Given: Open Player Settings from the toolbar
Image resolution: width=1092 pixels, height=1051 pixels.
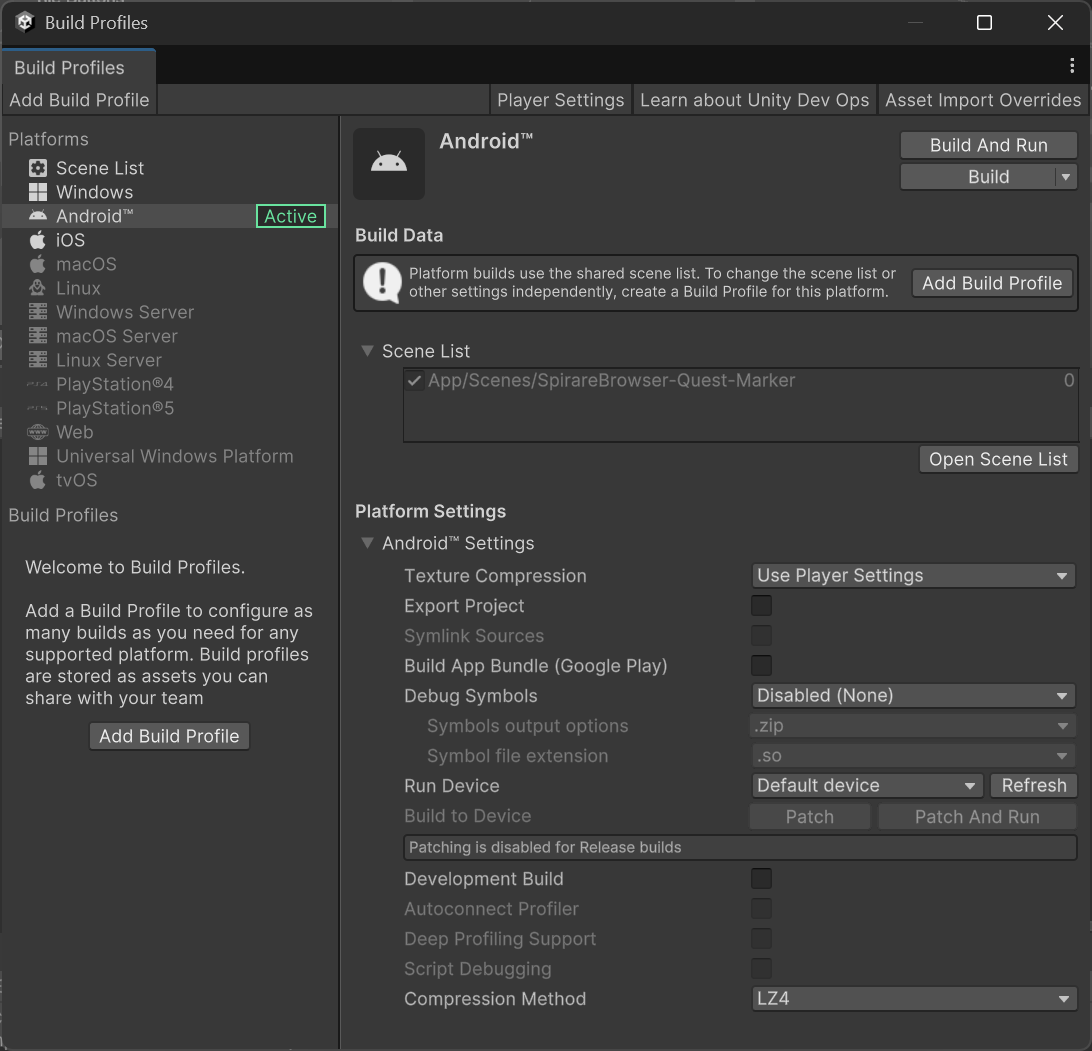Looking at the screenshot, I should pyautogui.click(x=561, y=100).
